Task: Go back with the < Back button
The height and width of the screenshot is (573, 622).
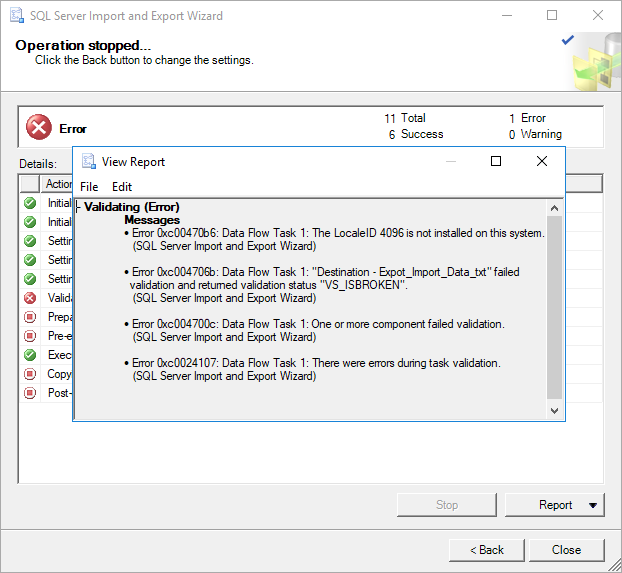Action: [487, 550]
